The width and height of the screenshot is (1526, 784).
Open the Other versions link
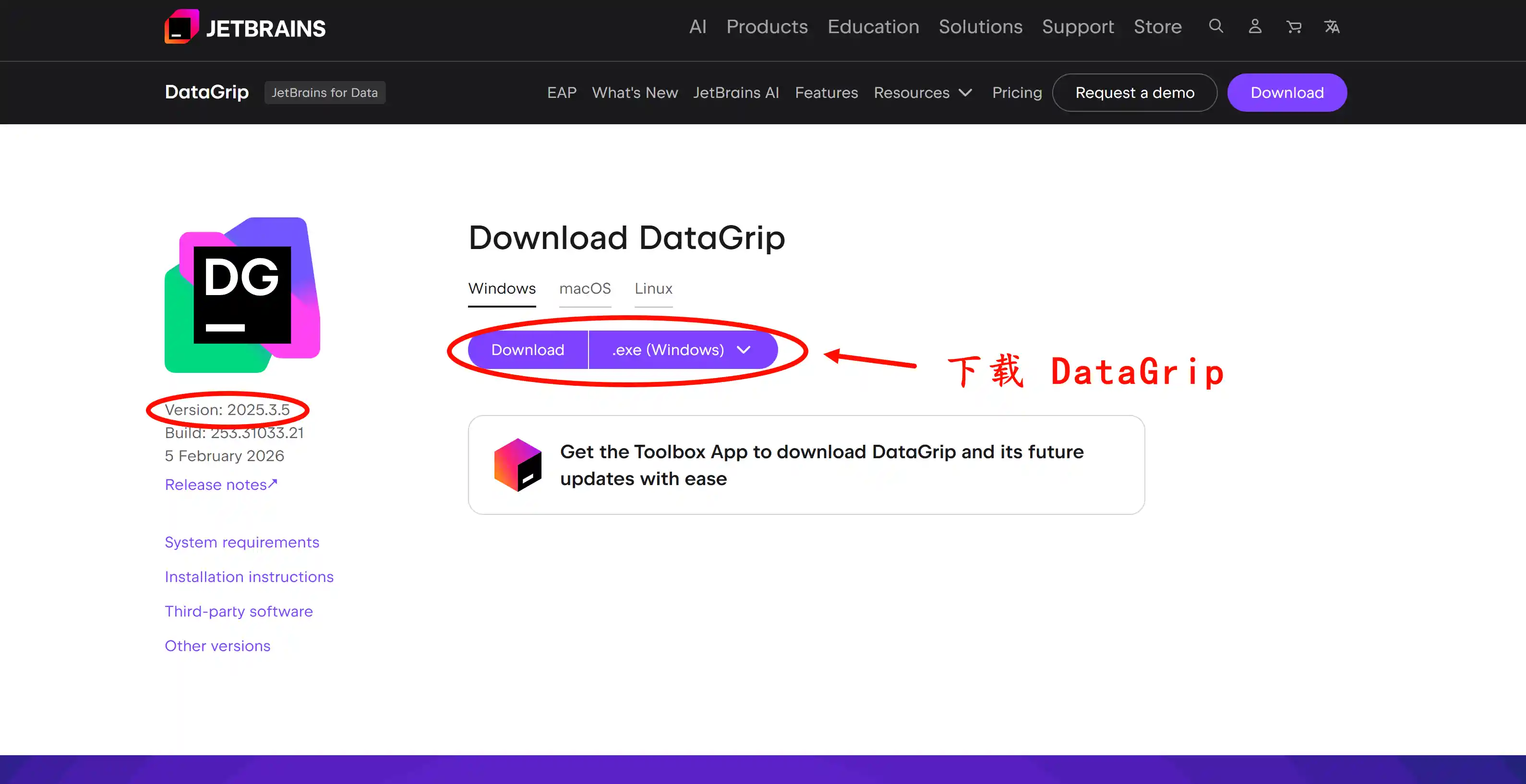(x=217, y=645)
